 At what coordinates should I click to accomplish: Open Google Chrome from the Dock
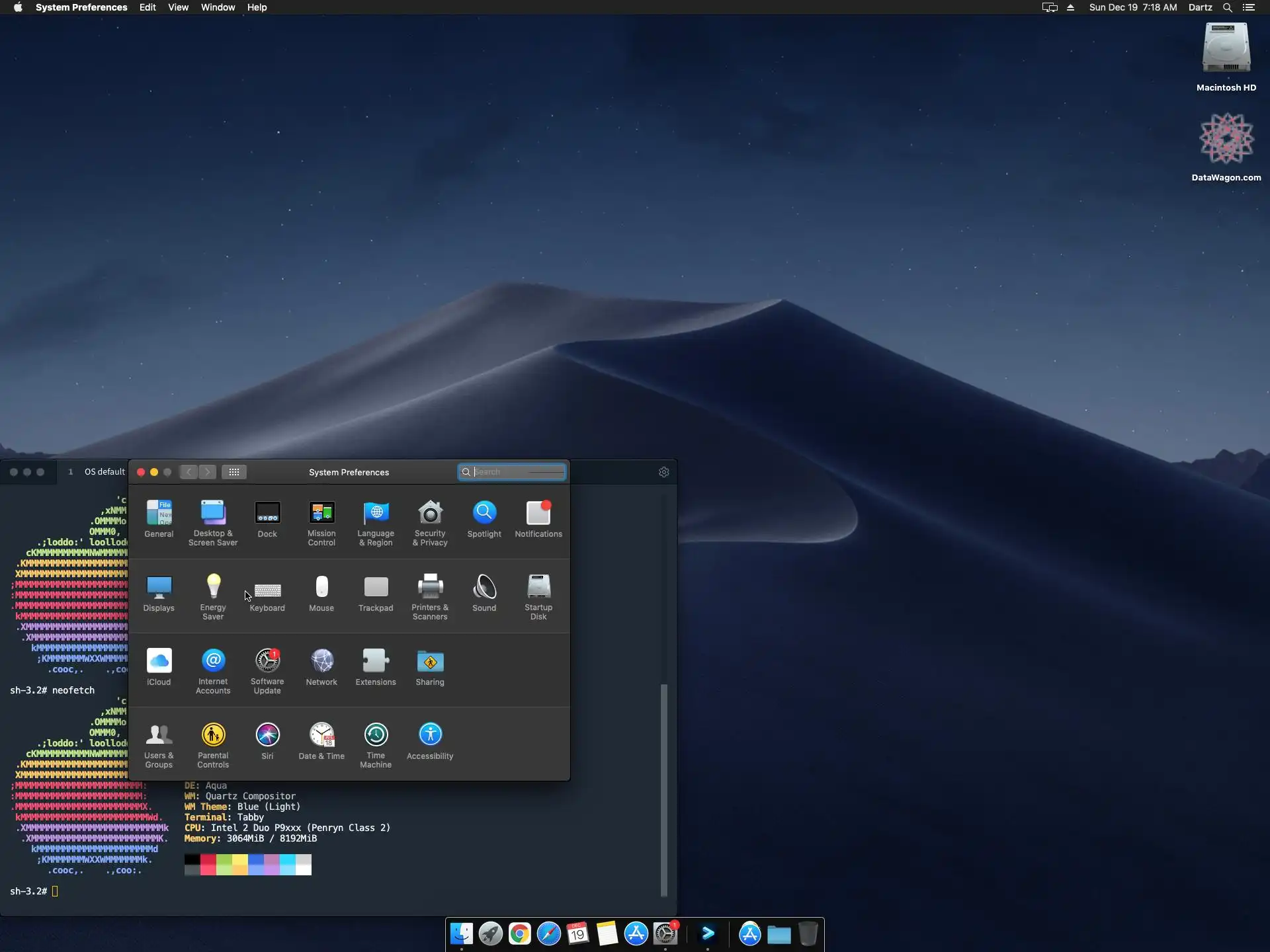point(520,934)
